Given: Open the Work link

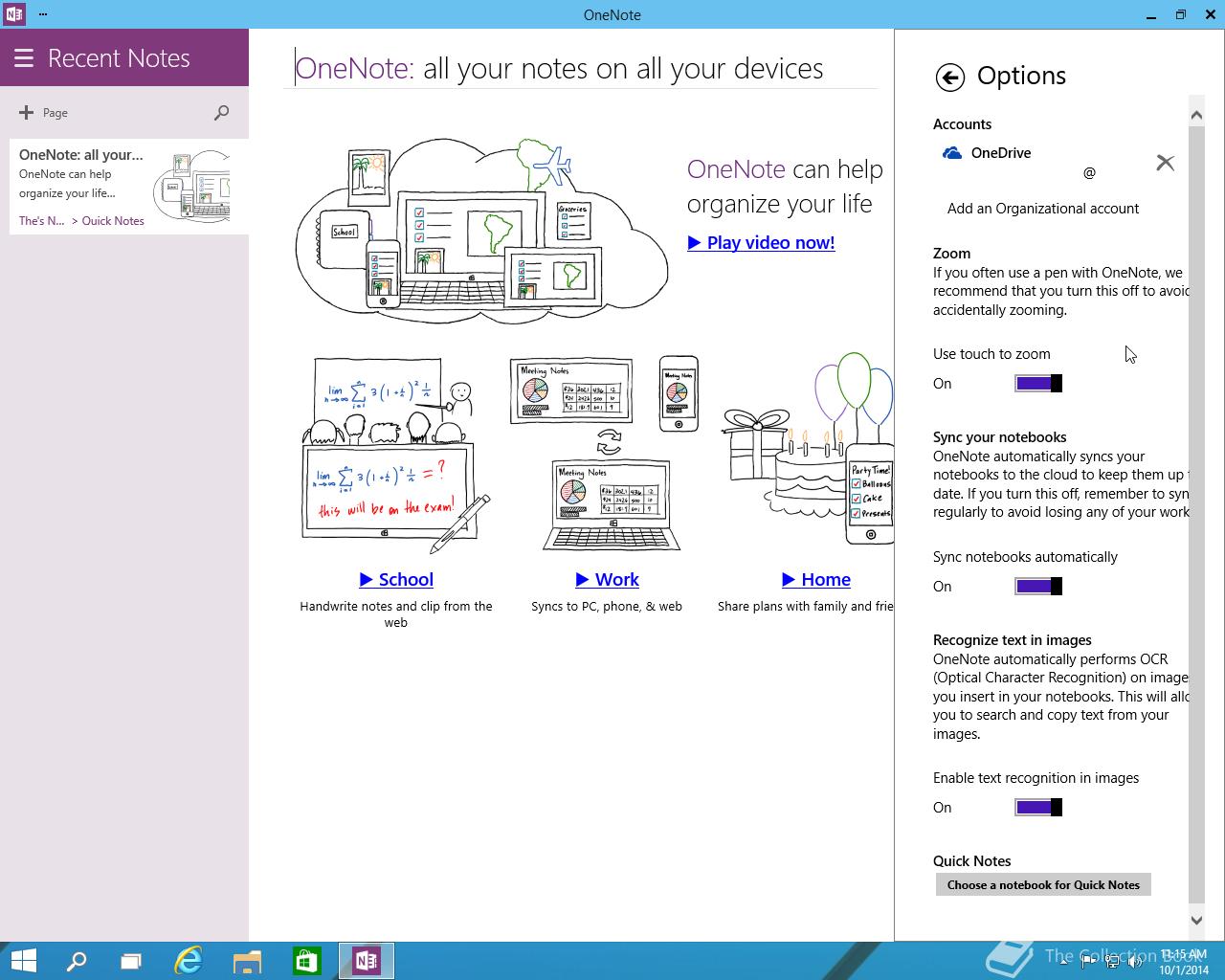Looking at the screenshot, I should pyautogui.click(x=607, y=580).
